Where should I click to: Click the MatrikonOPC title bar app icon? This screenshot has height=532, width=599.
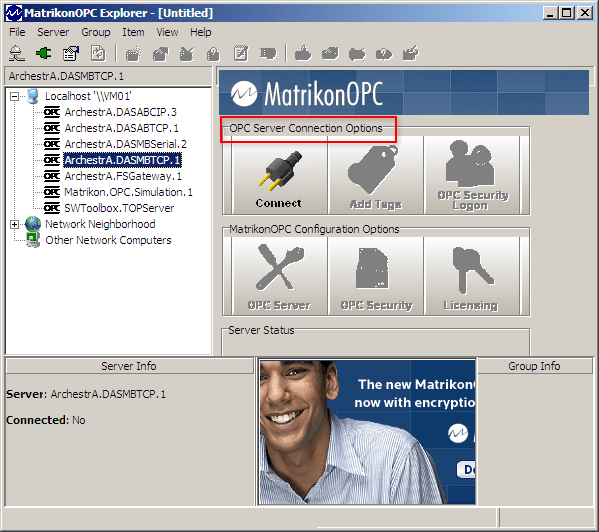(14, 13)
